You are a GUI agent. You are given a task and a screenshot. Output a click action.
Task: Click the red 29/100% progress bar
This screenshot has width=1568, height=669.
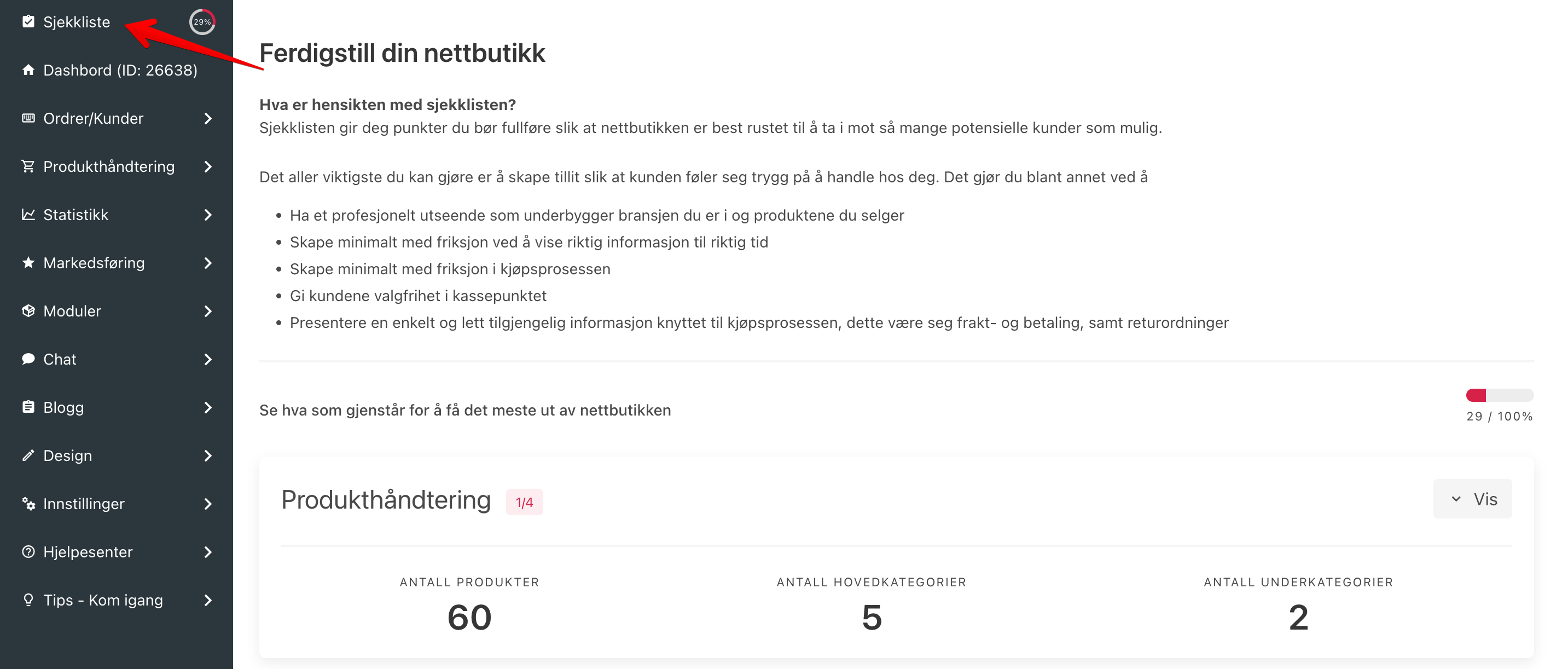(1499, 395)
